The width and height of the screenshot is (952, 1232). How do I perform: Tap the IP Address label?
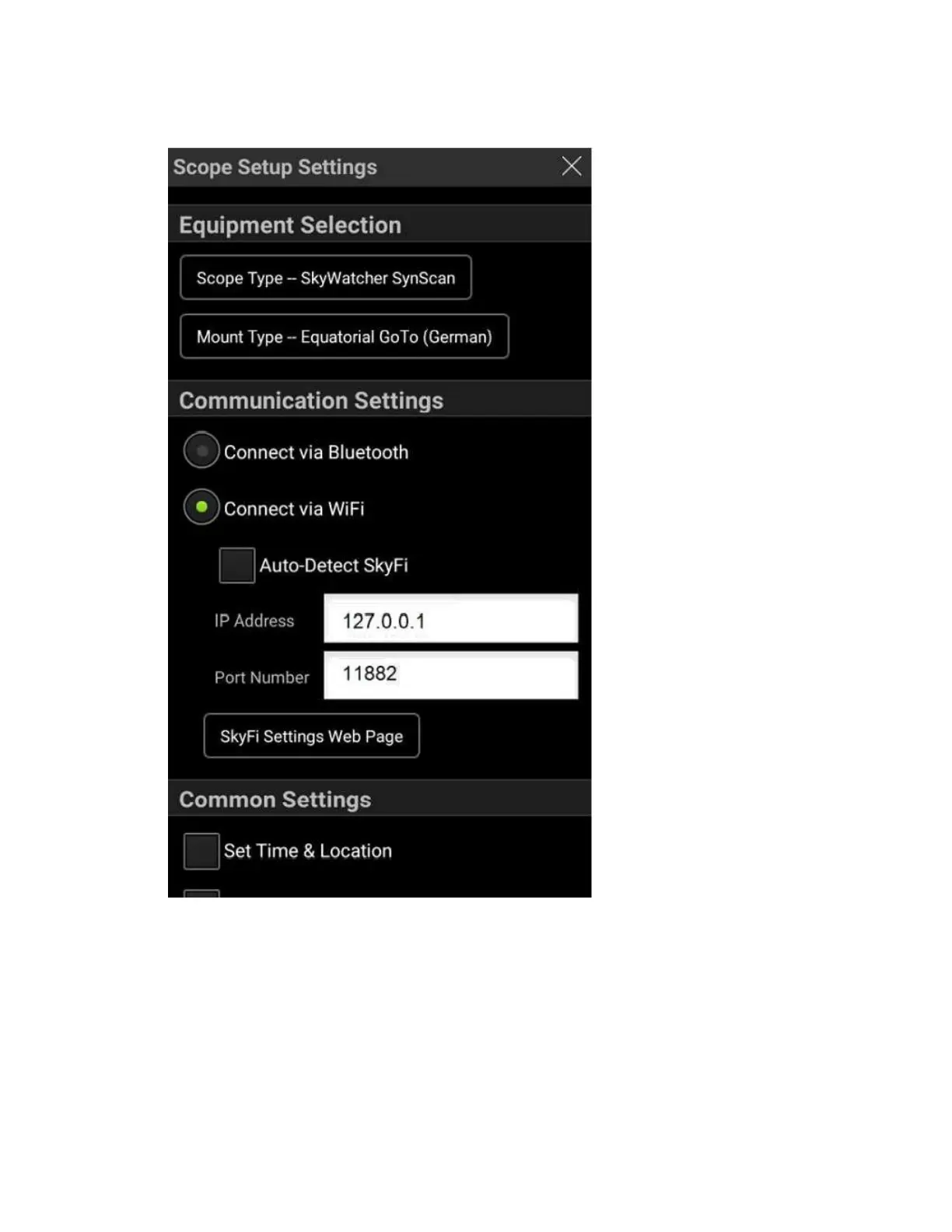point(254,621)
